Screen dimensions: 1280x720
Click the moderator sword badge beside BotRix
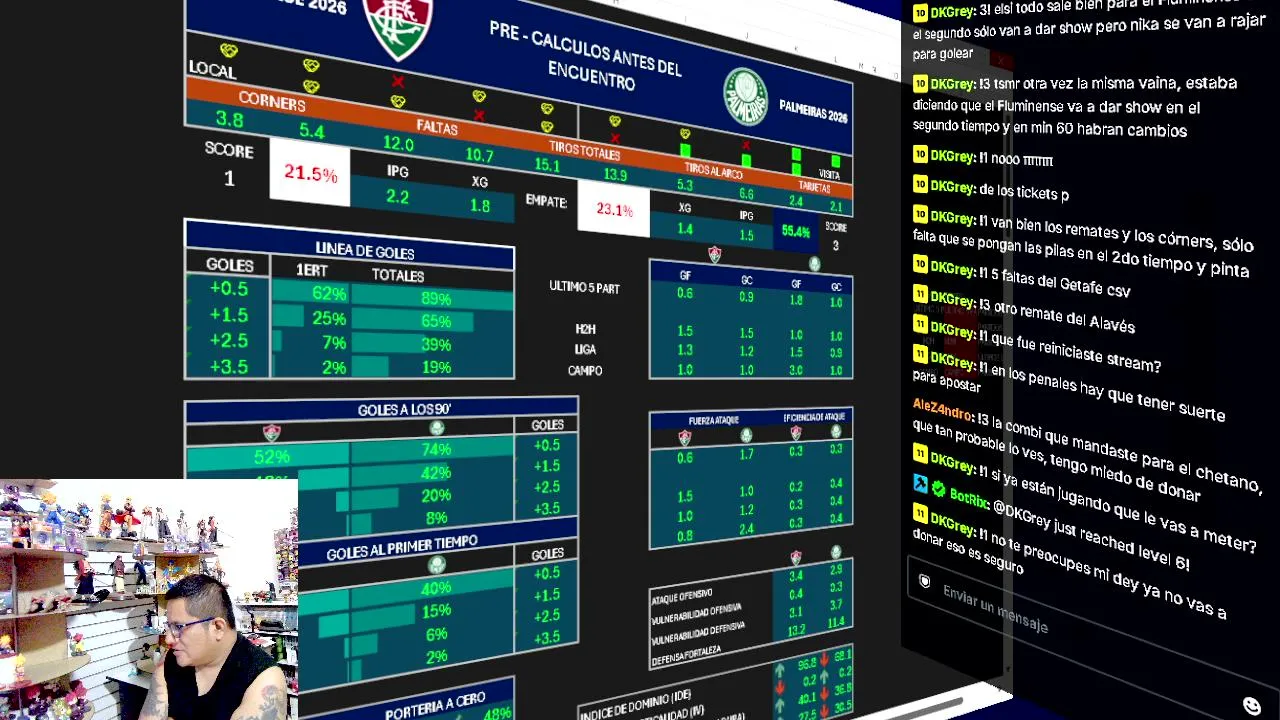(921, 484)
